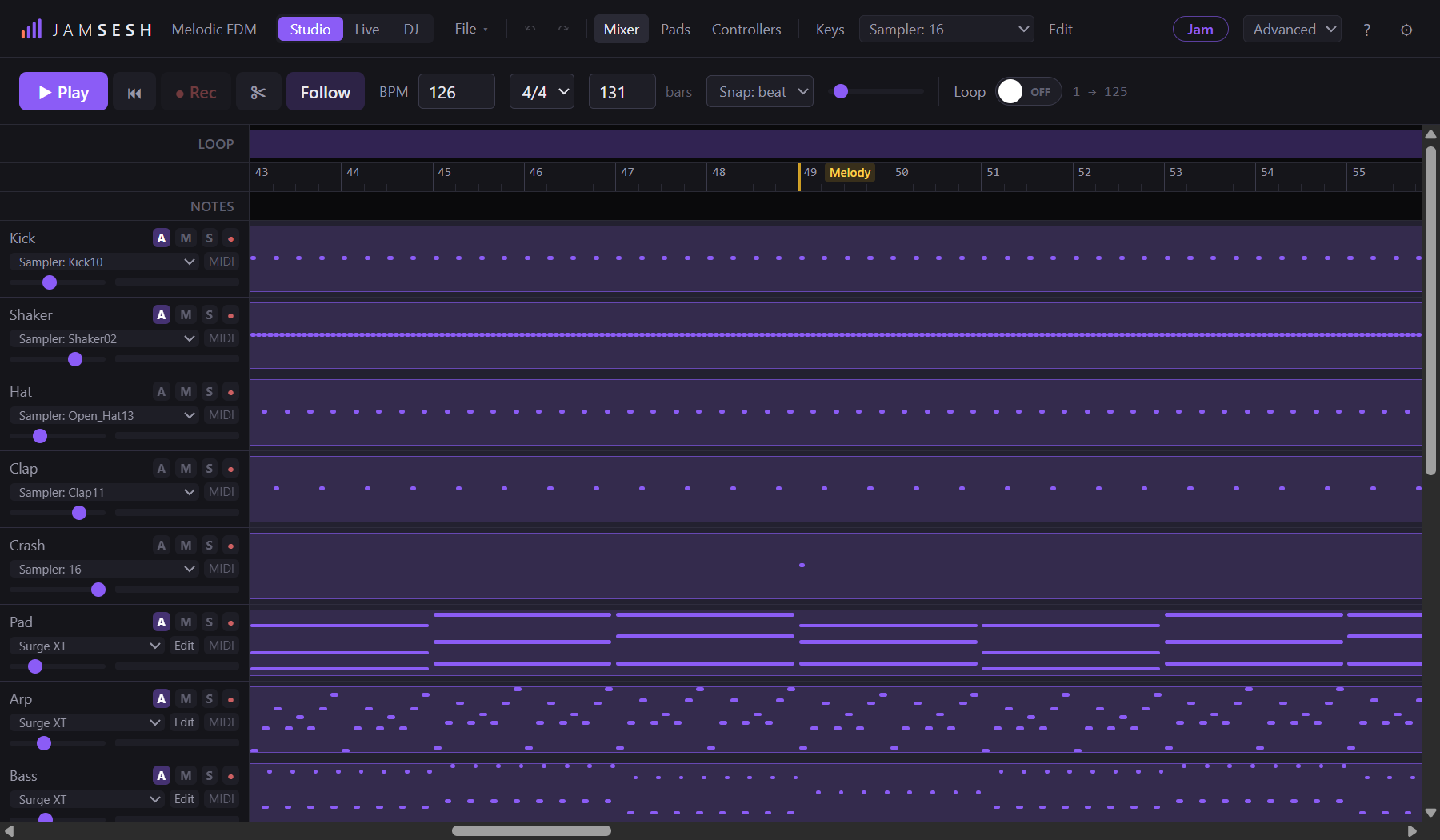Solo the Pad track
Viewport: 1440px width, 840px height.
209,622
